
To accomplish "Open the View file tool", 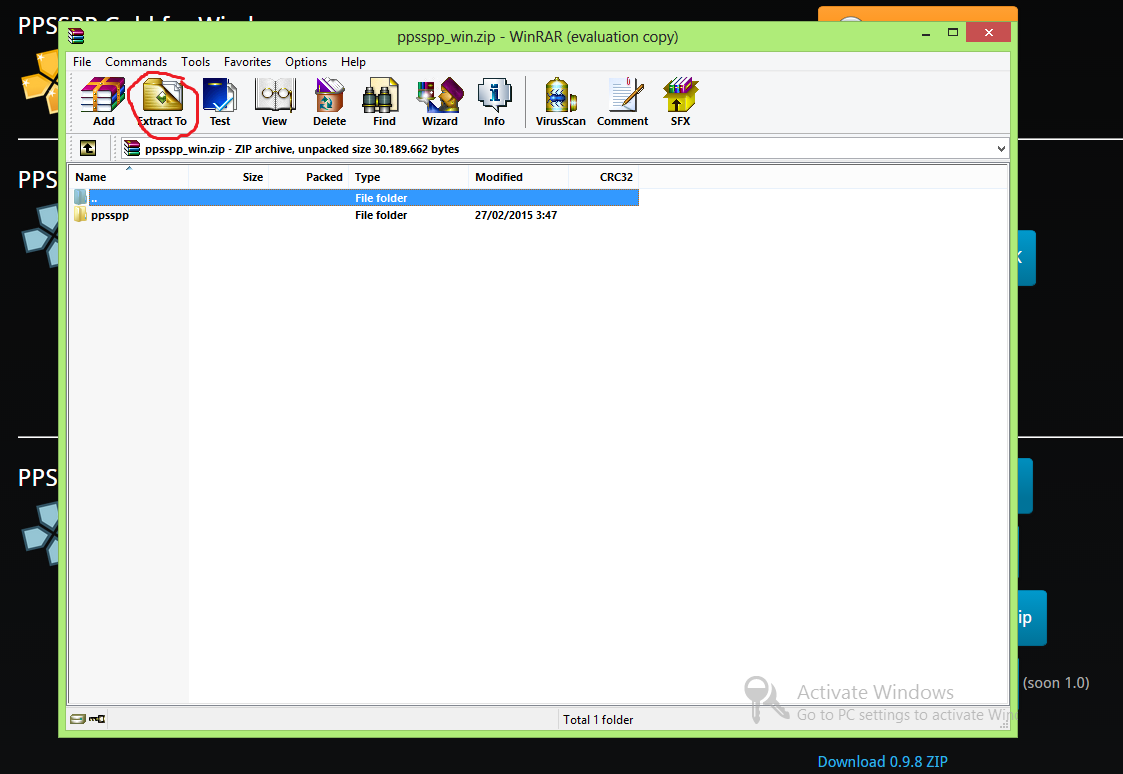I will 274,102.
